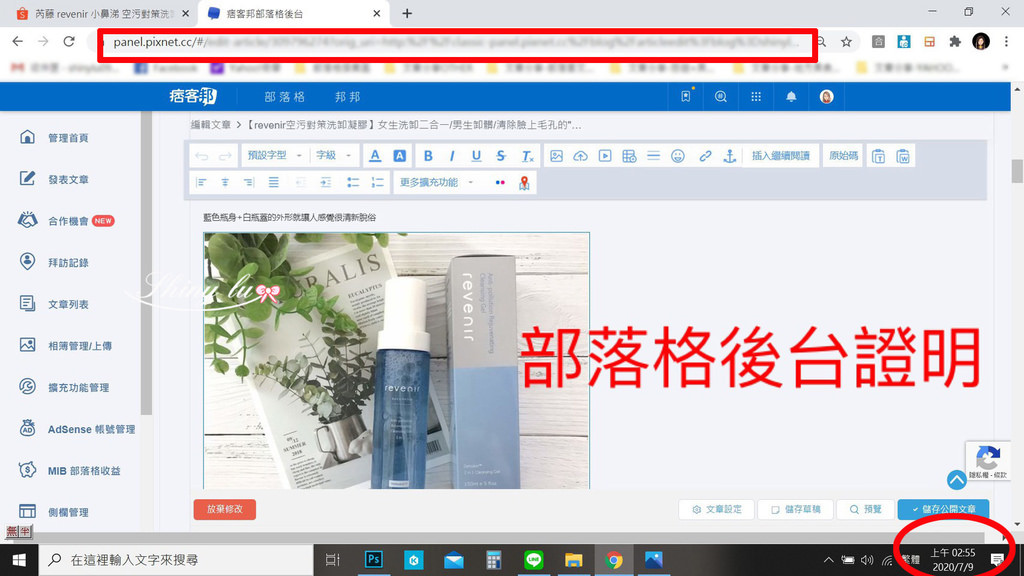This screenshot has height=576, width=1024.
Task: Toggle bold formatting in editor toolbar
Action: point(428,156)
